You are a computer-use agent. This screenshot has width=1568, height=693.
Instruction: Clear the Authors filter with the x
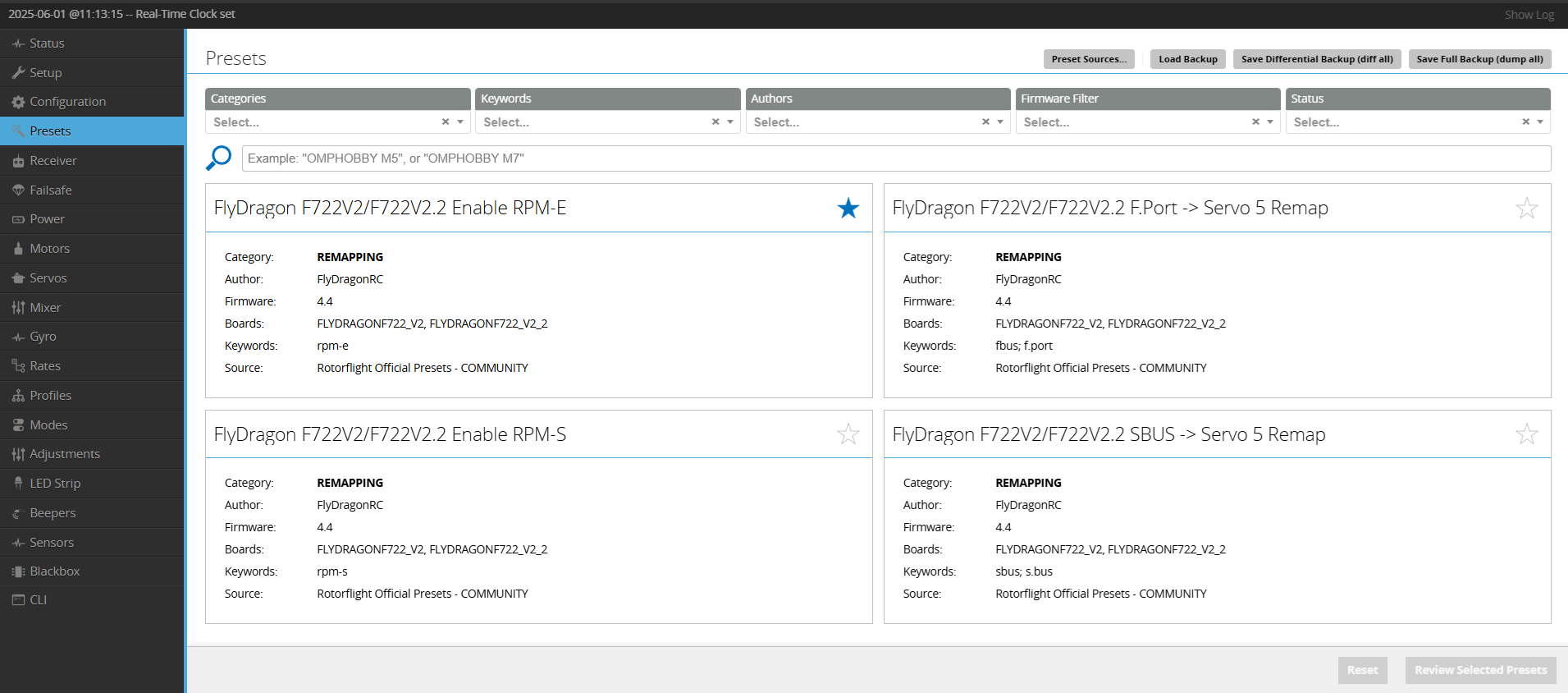point(985,122)
